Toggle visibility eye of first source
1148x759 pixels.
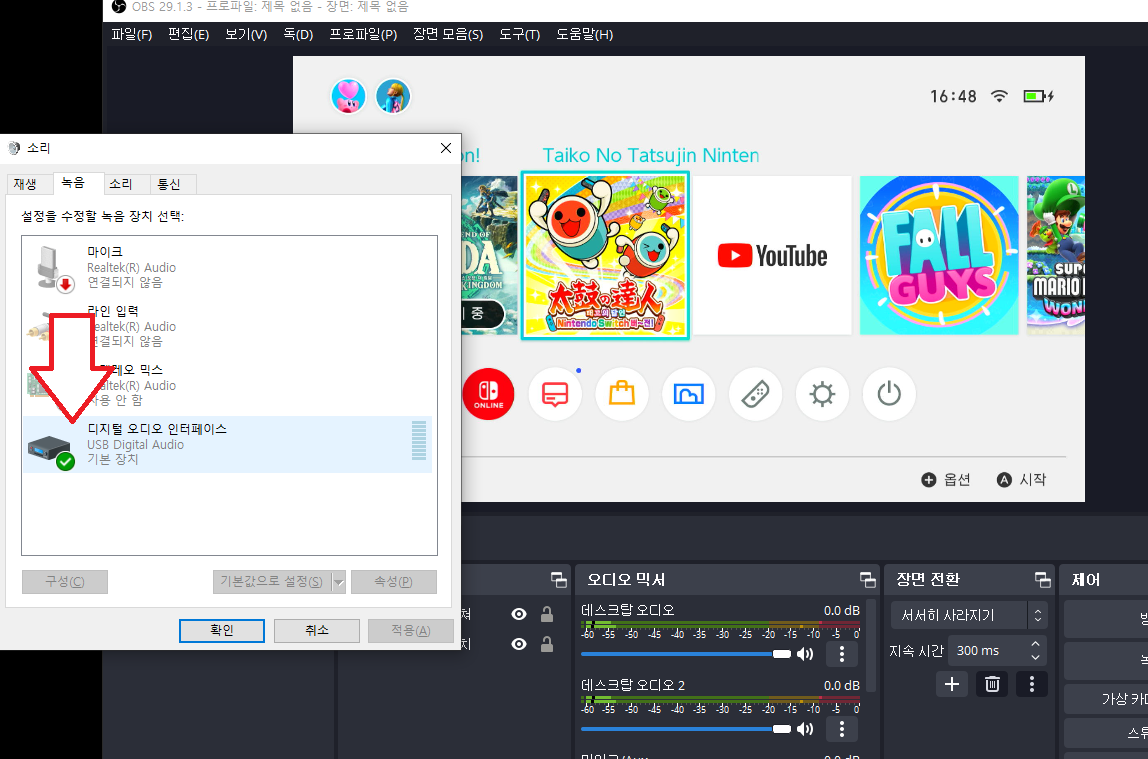(519, 614)
